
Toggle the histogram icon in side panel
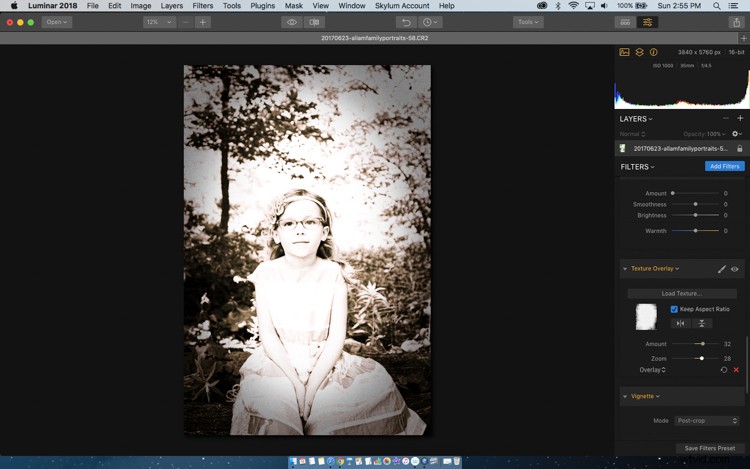click(624, 52)
